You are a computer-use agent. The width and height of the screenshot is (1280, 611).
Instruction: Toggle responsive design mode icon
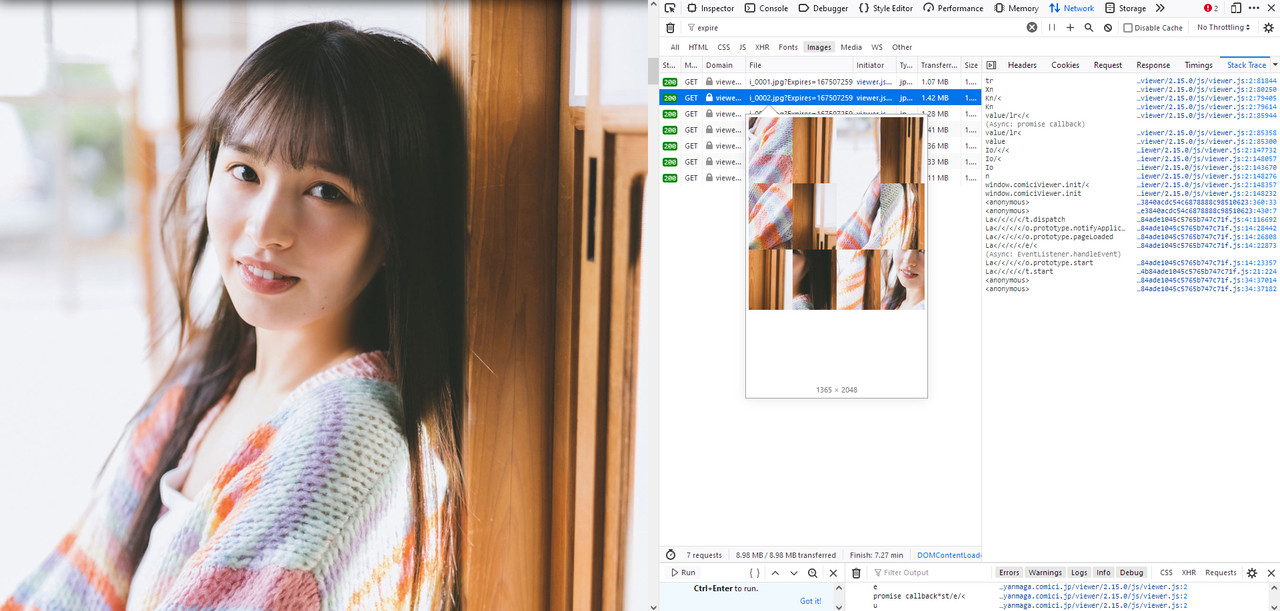tap(1236, 8)
